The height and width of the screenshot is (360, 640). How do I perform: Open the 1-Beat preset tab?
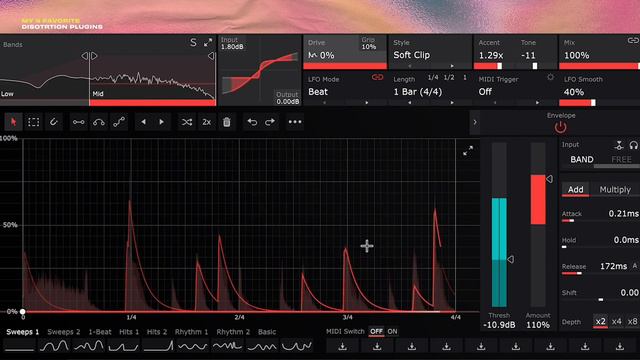(x=100, y=332)
